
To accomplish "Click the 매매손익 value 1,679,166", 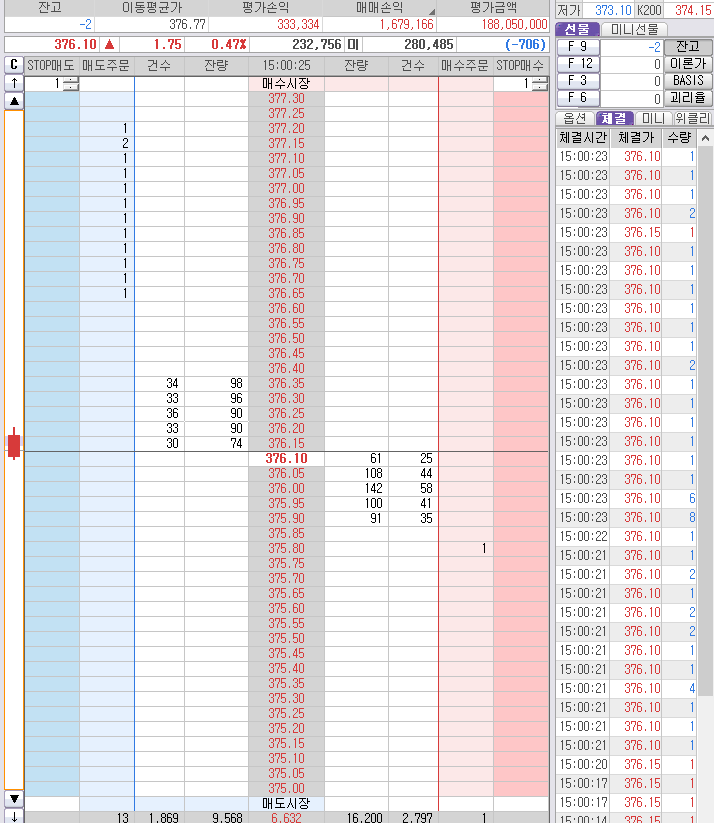I will click(406, 25).
